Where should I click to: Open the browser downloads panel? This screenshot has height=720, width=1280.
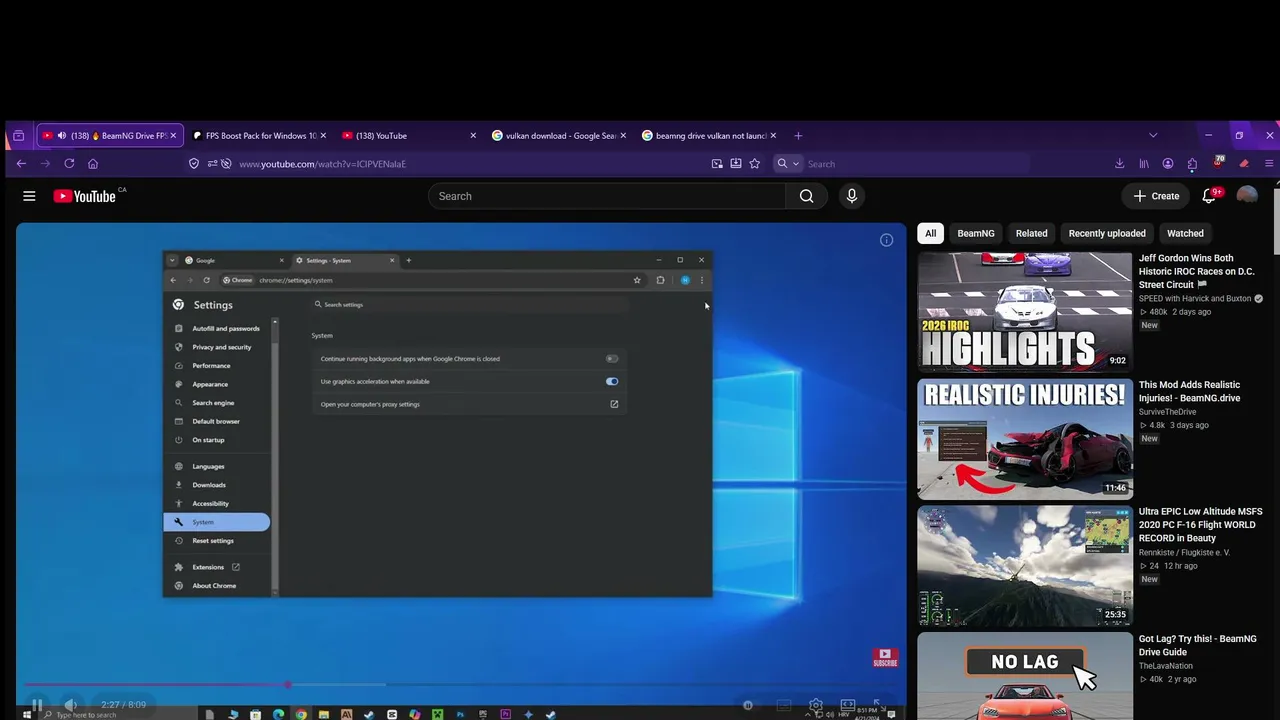[x=1119, y=164]
